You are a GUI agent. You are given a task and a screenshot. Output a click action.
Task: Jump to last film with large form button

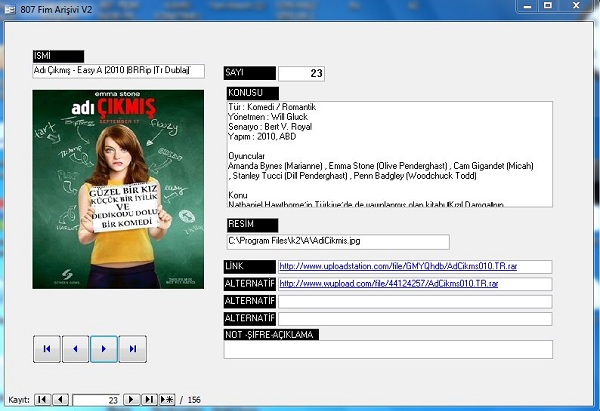pyautogui.click(x=133, y=349)
